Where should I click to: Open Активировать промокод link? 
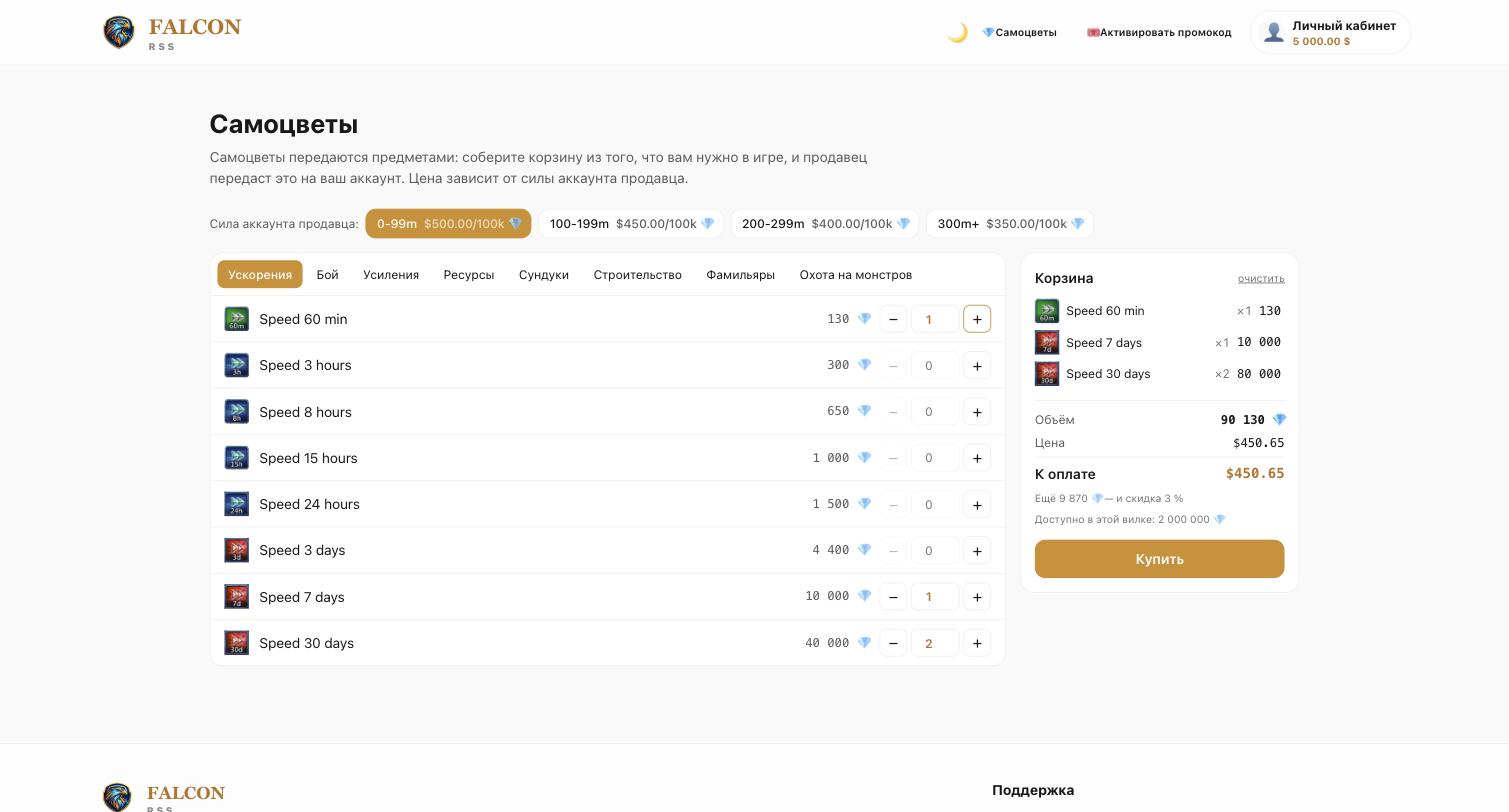(x=1159, y=33)
